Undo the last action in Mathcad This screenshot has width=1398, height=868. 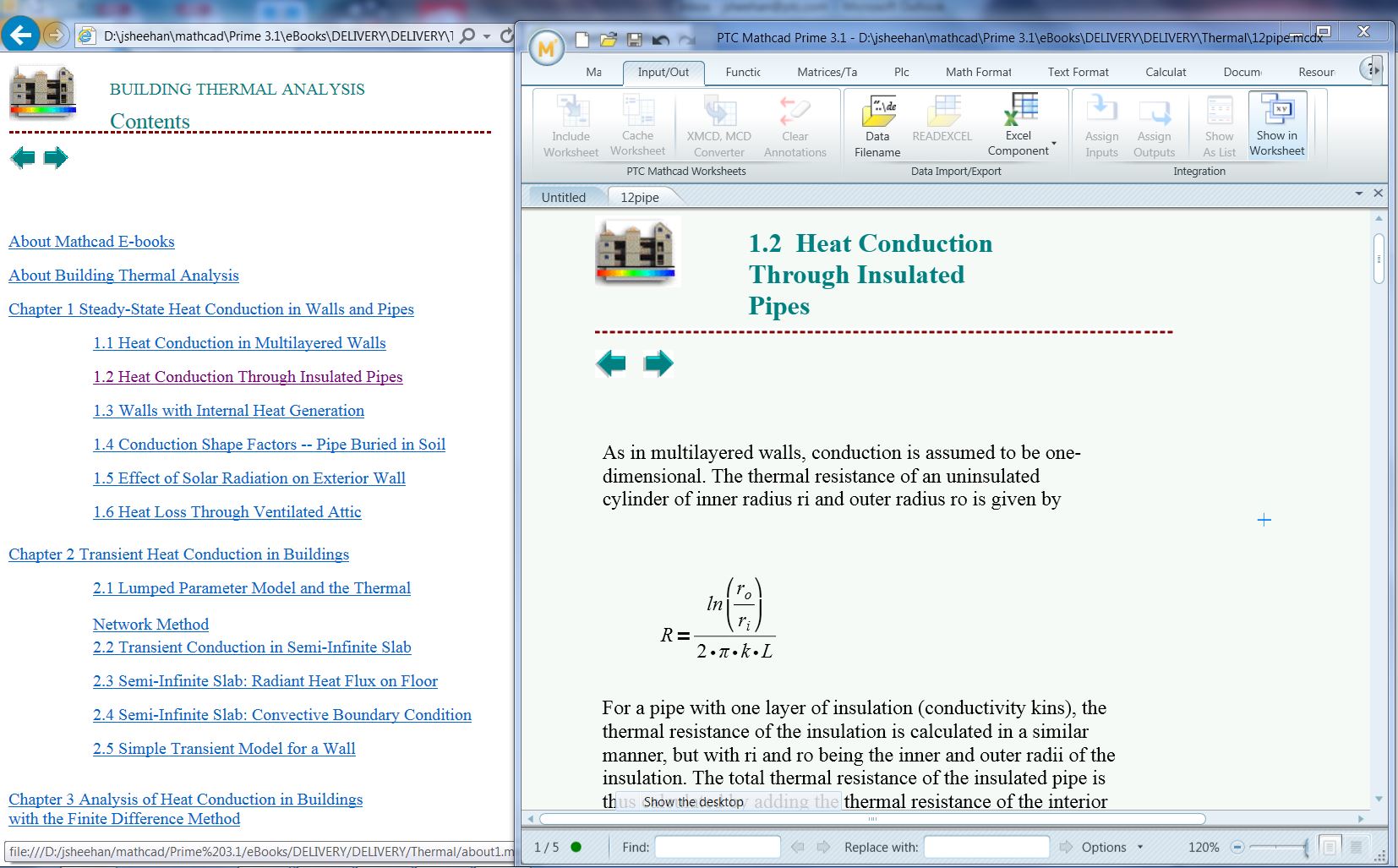[x=661, y=39]
